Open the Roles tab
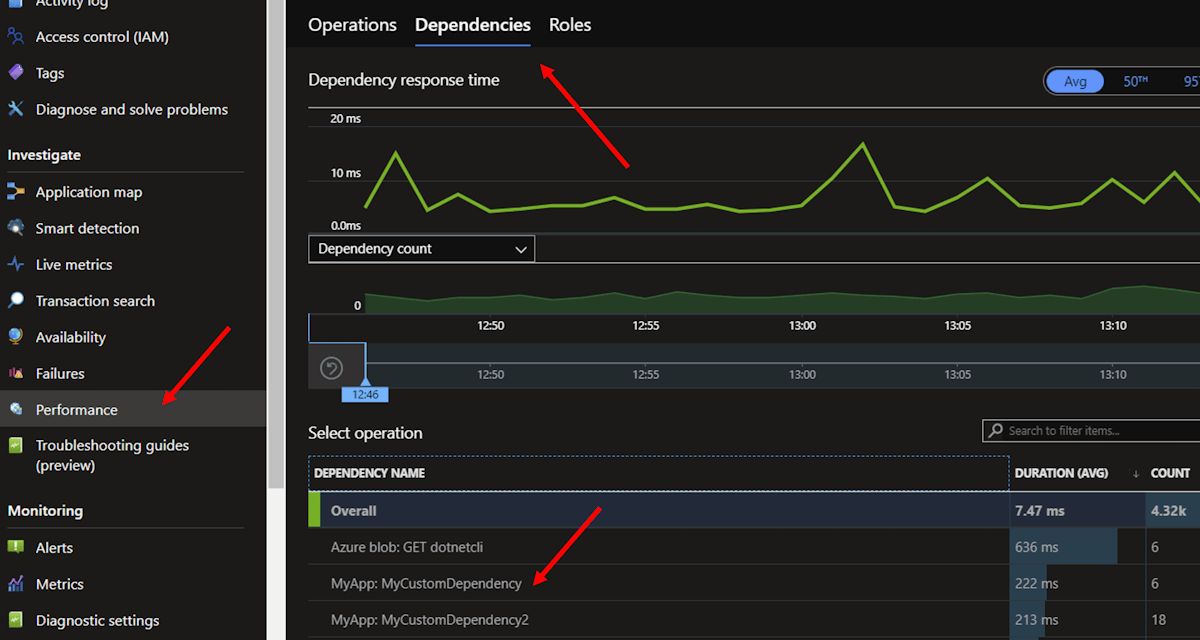Screen dimensions: 1200x640 tap(569, 24)
